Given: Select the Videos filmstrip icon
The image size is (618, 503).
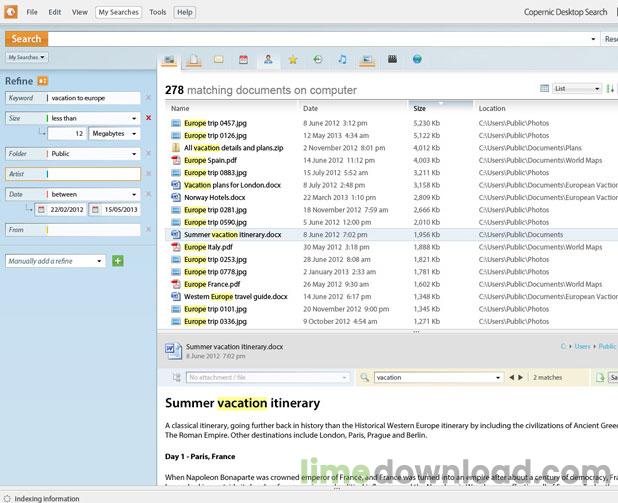Looking at the screenshot, I should coord(392,60).
